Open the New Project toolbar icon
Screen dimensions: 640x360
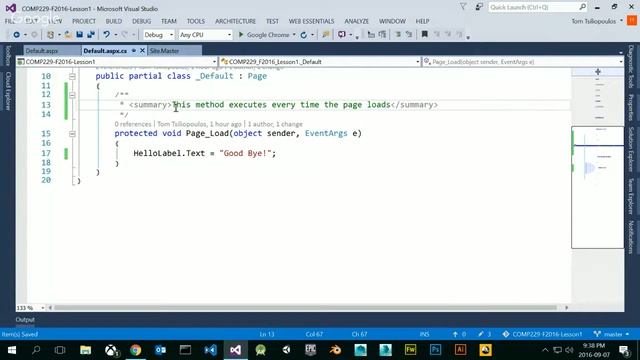pyautogui.click(x=50, y=35)
